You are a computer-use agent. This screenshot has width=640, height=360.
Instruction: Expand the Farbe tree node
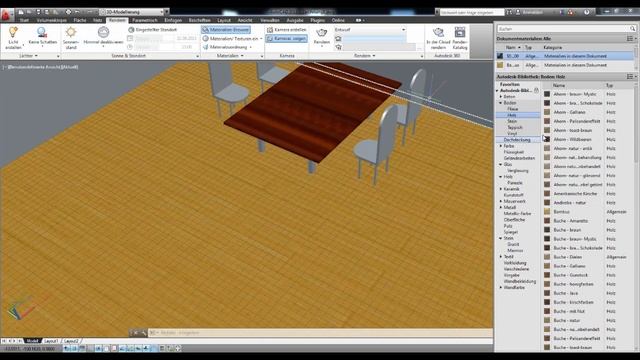501,146
